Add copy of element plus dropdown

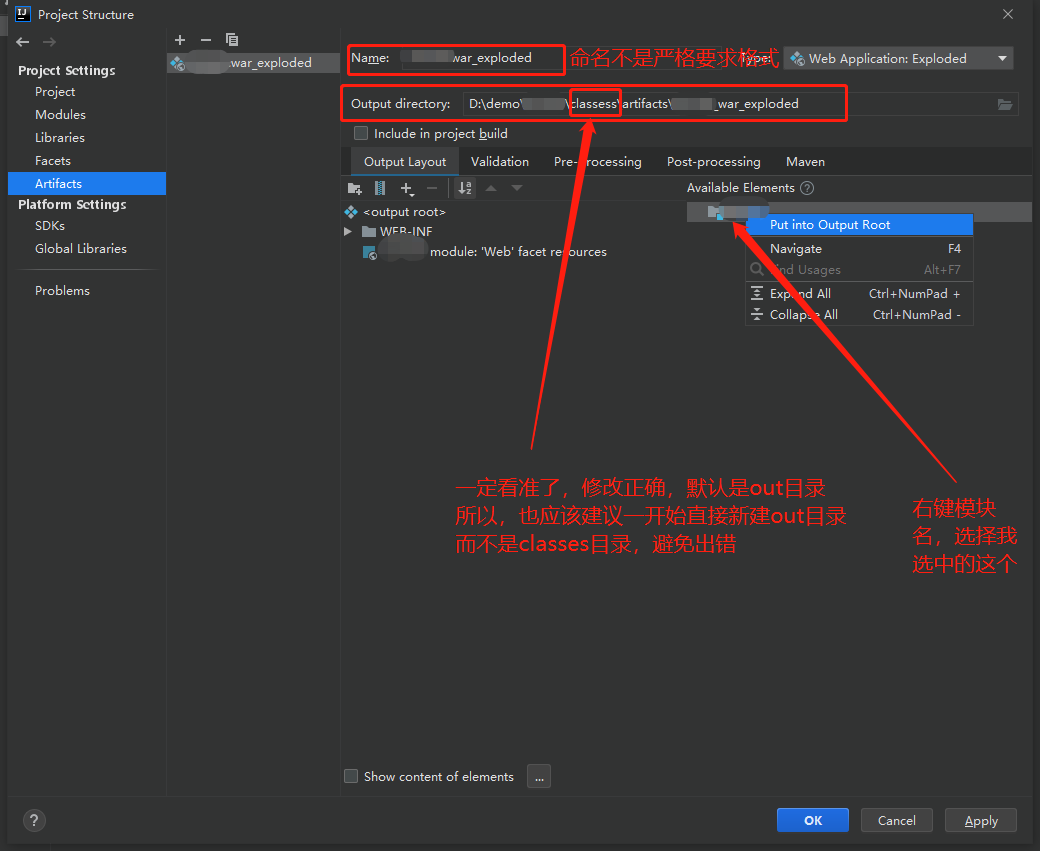(x=407, y=189)
